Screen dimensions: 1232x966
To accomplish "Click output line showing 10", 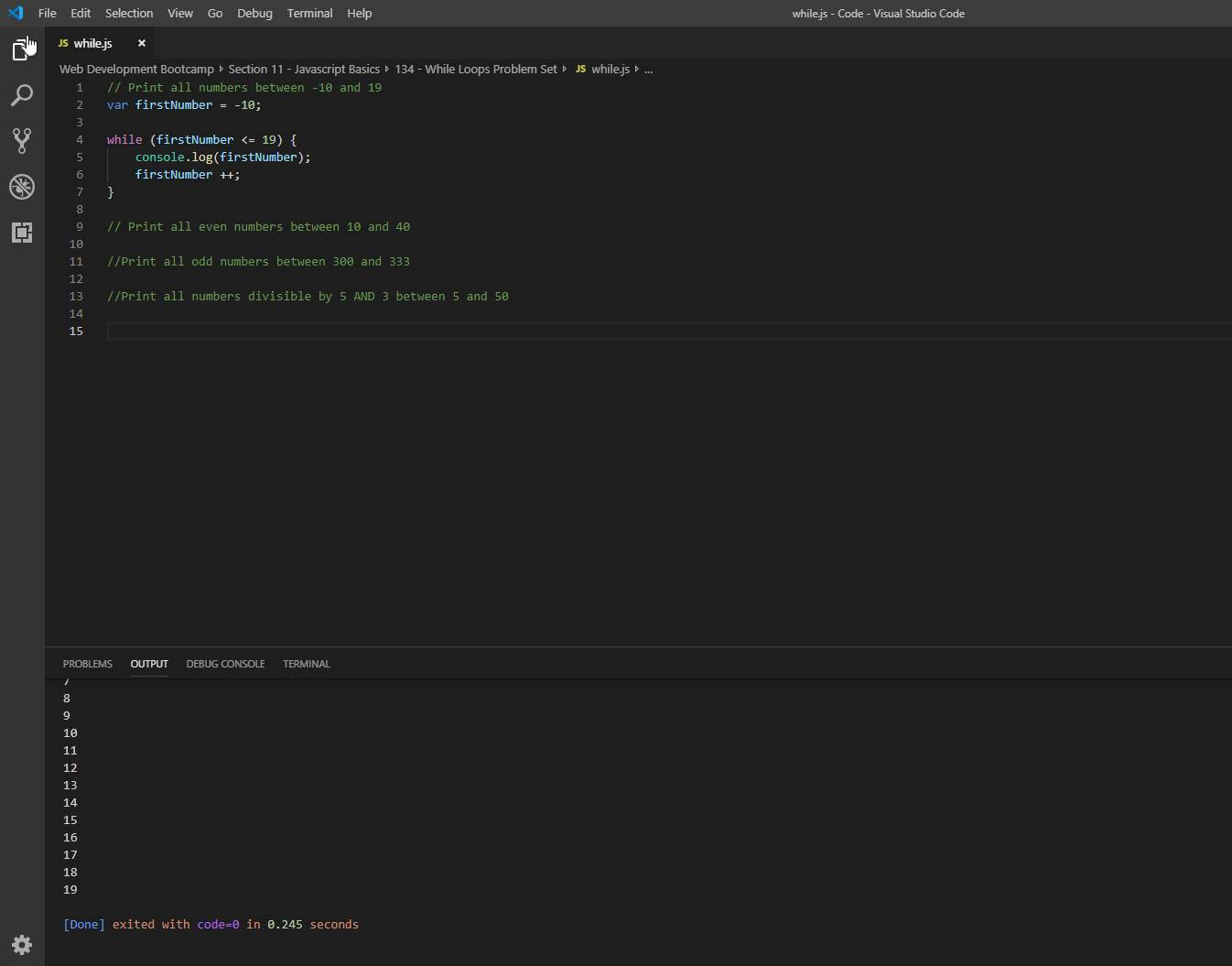I will point(70,733).
